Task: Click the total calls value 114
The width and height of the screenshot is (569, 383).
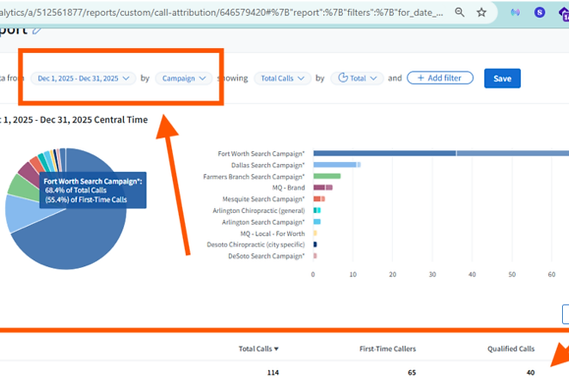Action: tap(273, 373)
